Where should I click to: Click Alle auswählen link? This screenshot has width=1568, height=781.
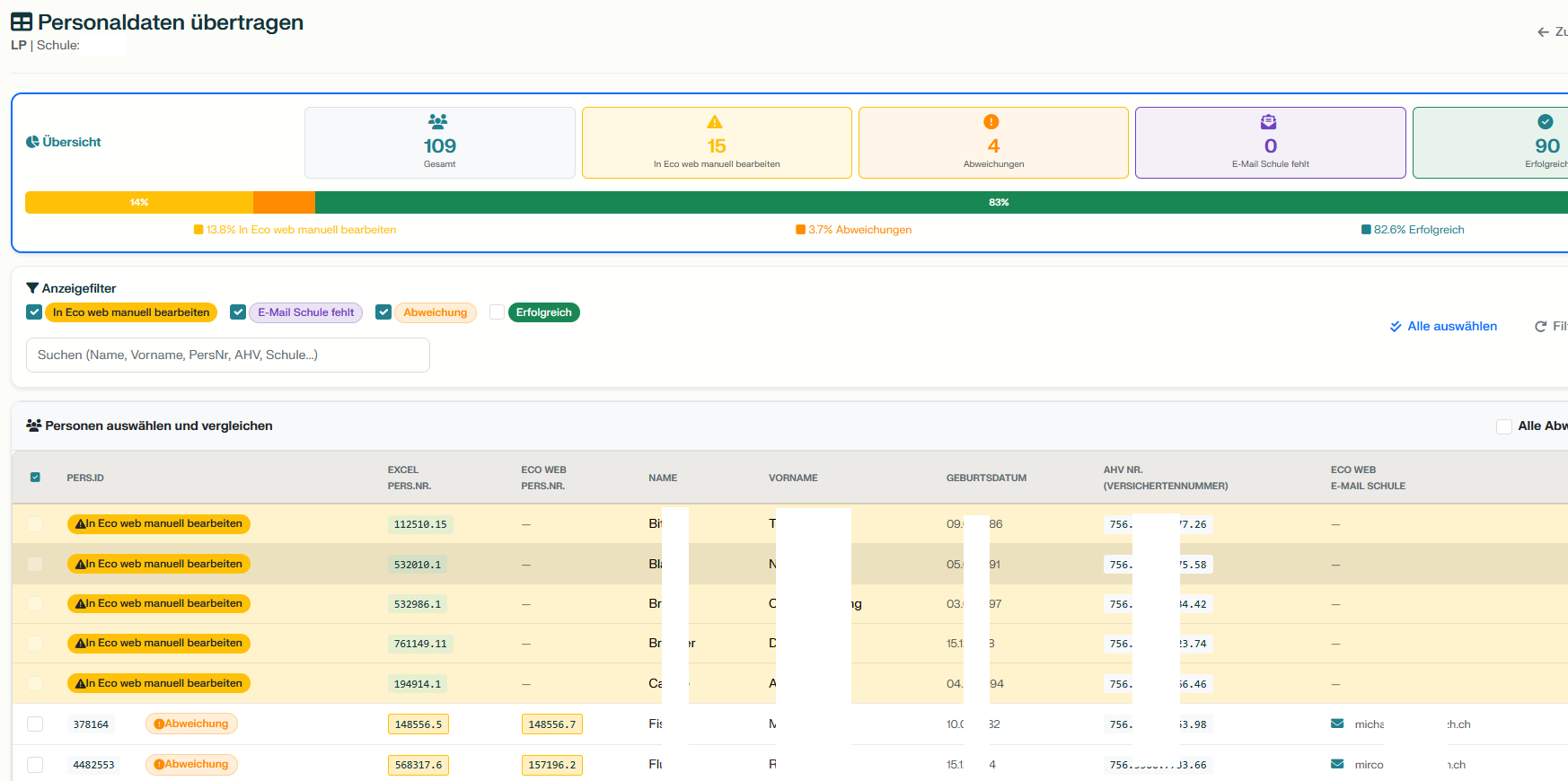click(x=1443, y=326)
